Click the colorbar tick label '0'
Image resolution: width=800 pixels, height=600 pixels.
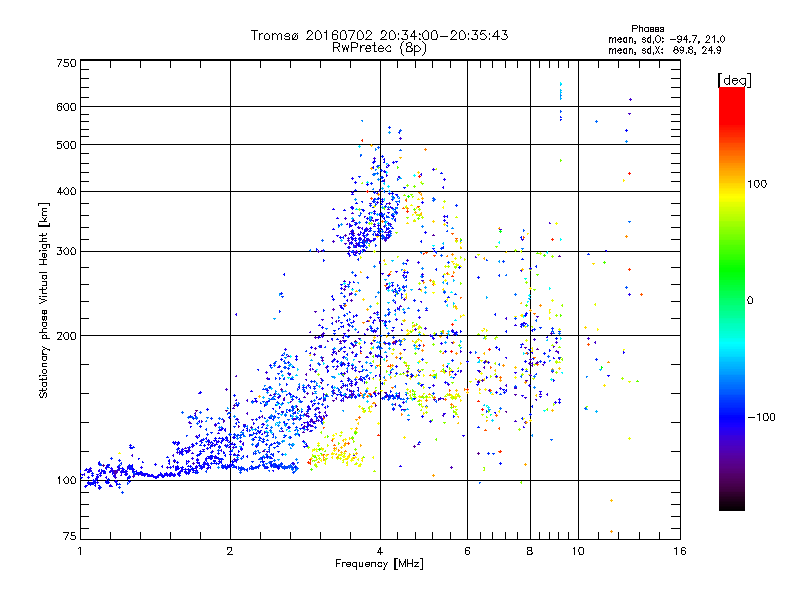(x=750, y=300)
